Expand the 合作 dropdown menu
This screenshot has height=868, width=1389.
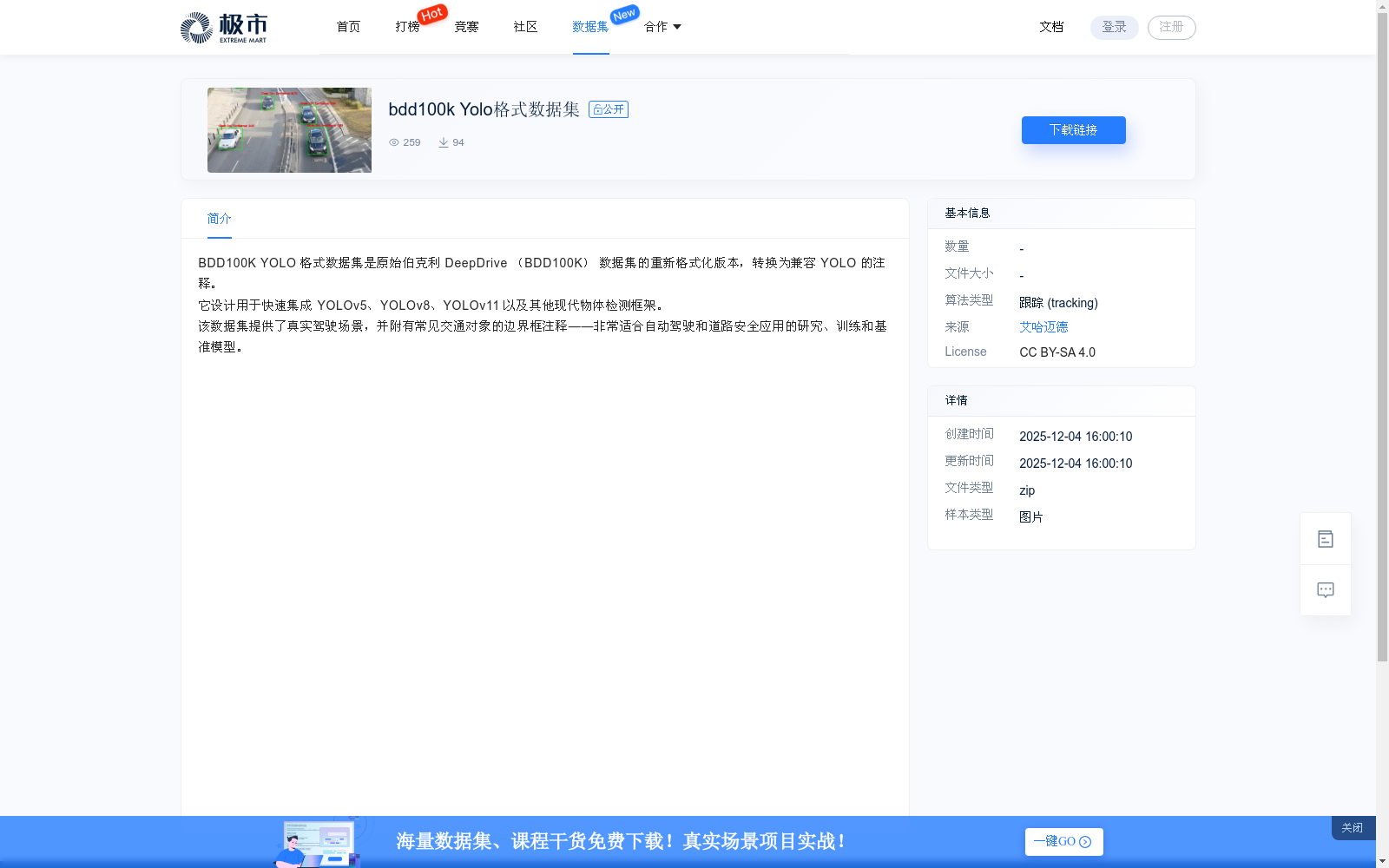[x=662, y=27]
